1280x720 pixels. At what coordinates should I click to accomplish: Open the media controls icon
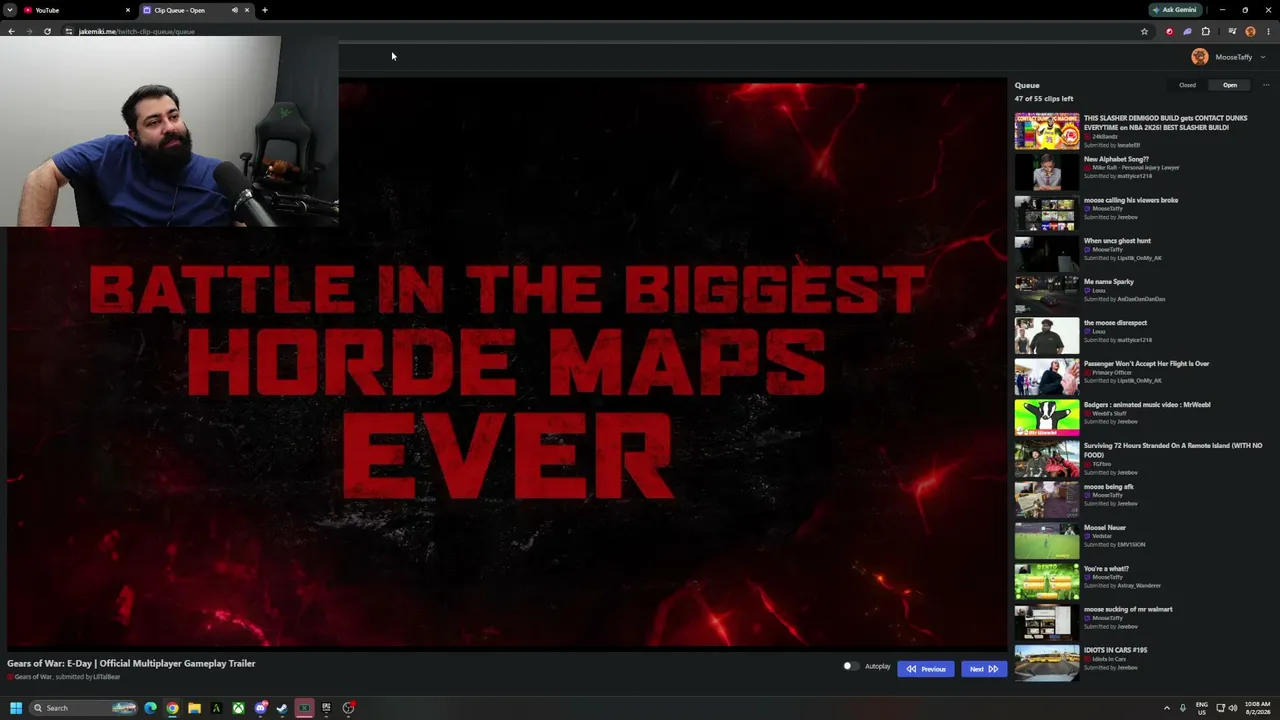point(1232,31)
